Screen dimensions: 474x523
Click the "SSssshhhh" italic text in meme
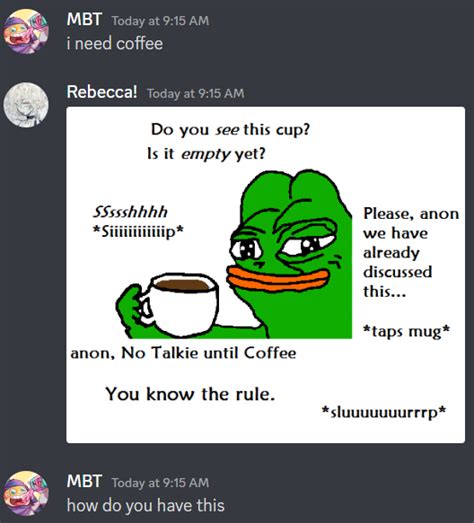(130, 212)
